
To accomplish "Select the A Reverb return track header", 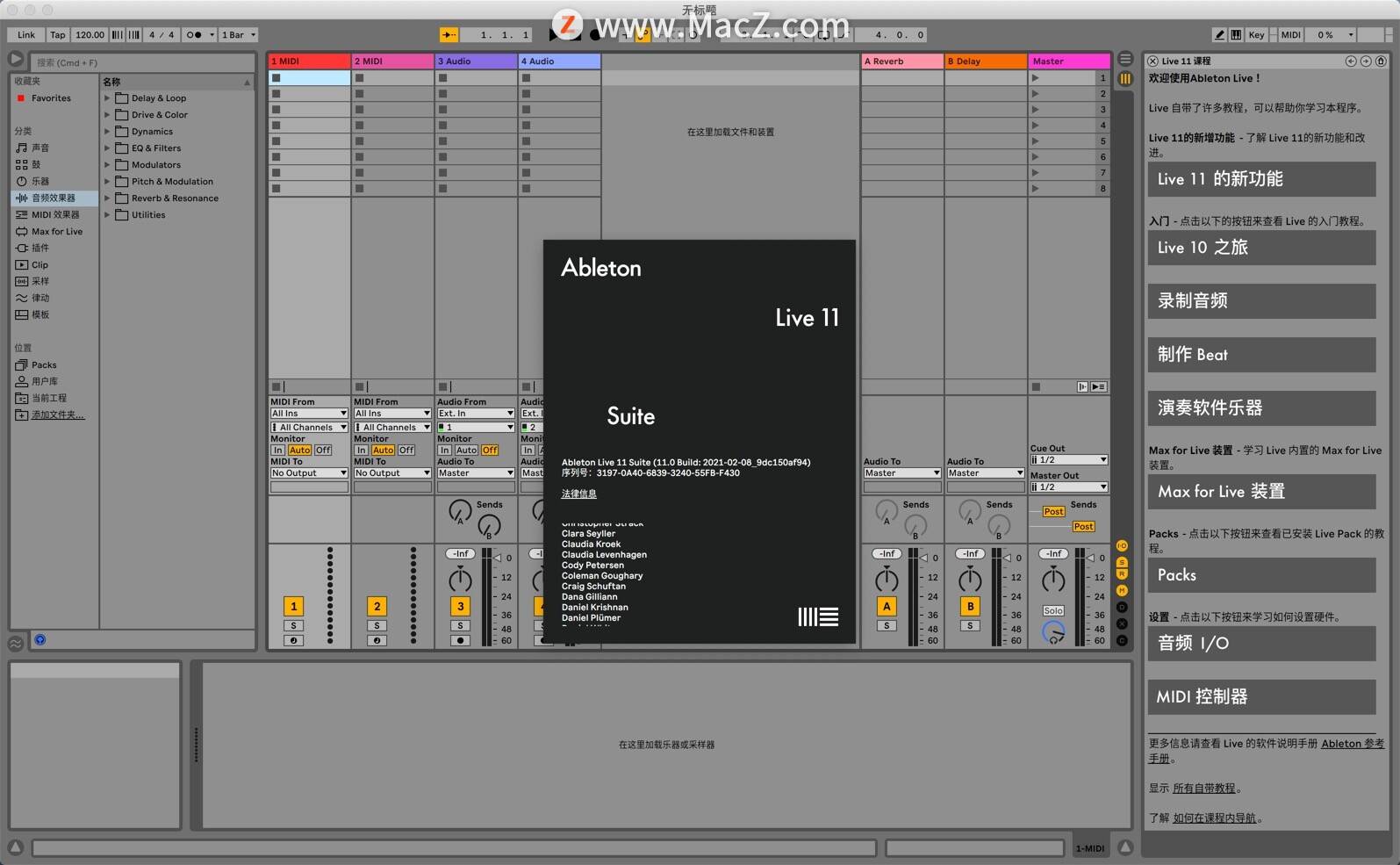I will click(901, 61).
